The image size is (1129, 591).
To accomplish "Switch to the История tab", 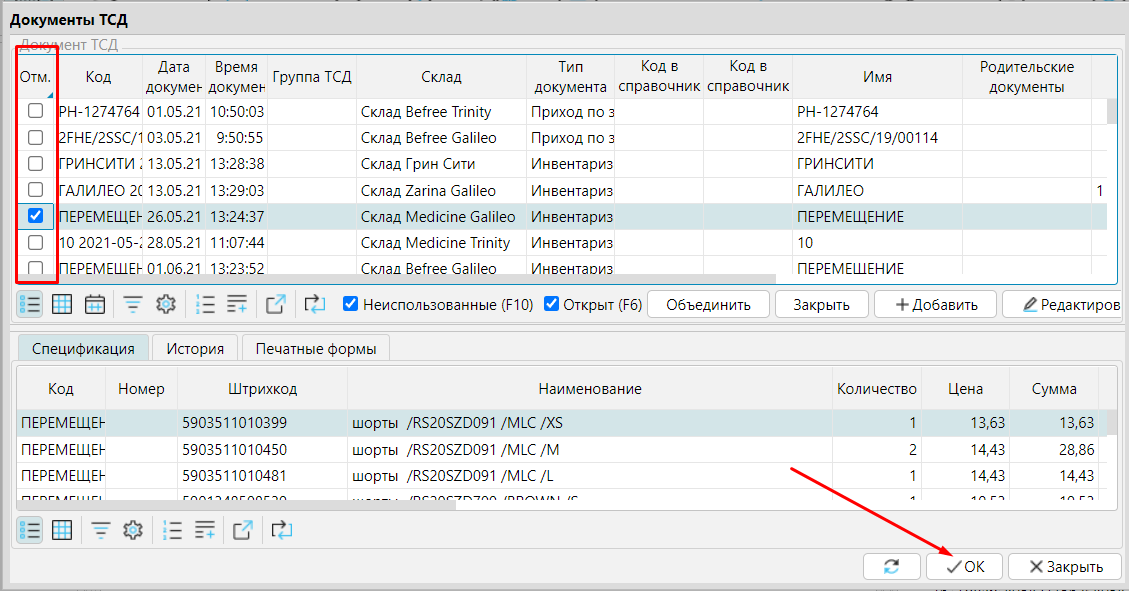I will pos(195,349).
